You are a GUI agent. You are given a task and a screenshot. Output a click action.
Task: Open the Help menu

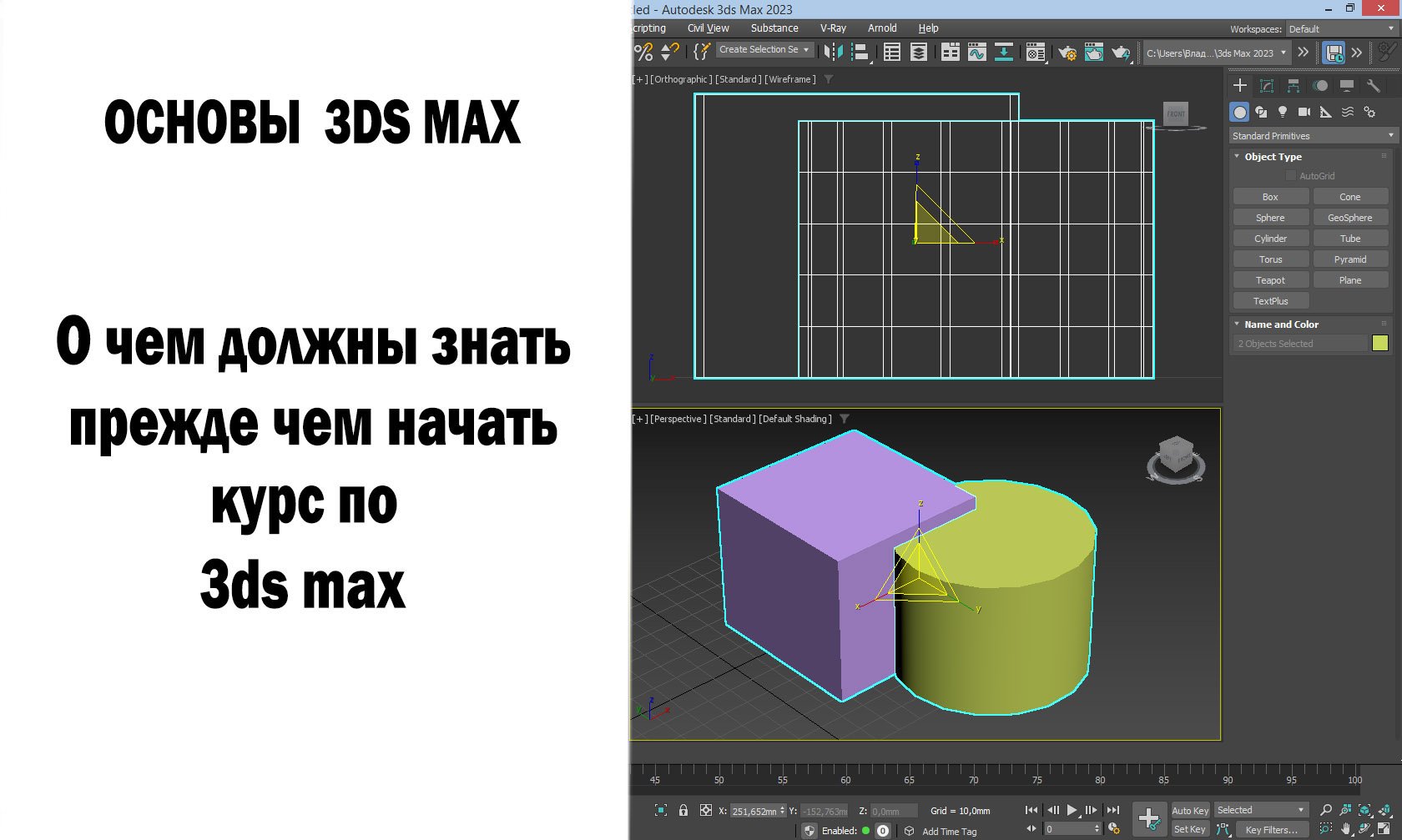pos(928,28)
